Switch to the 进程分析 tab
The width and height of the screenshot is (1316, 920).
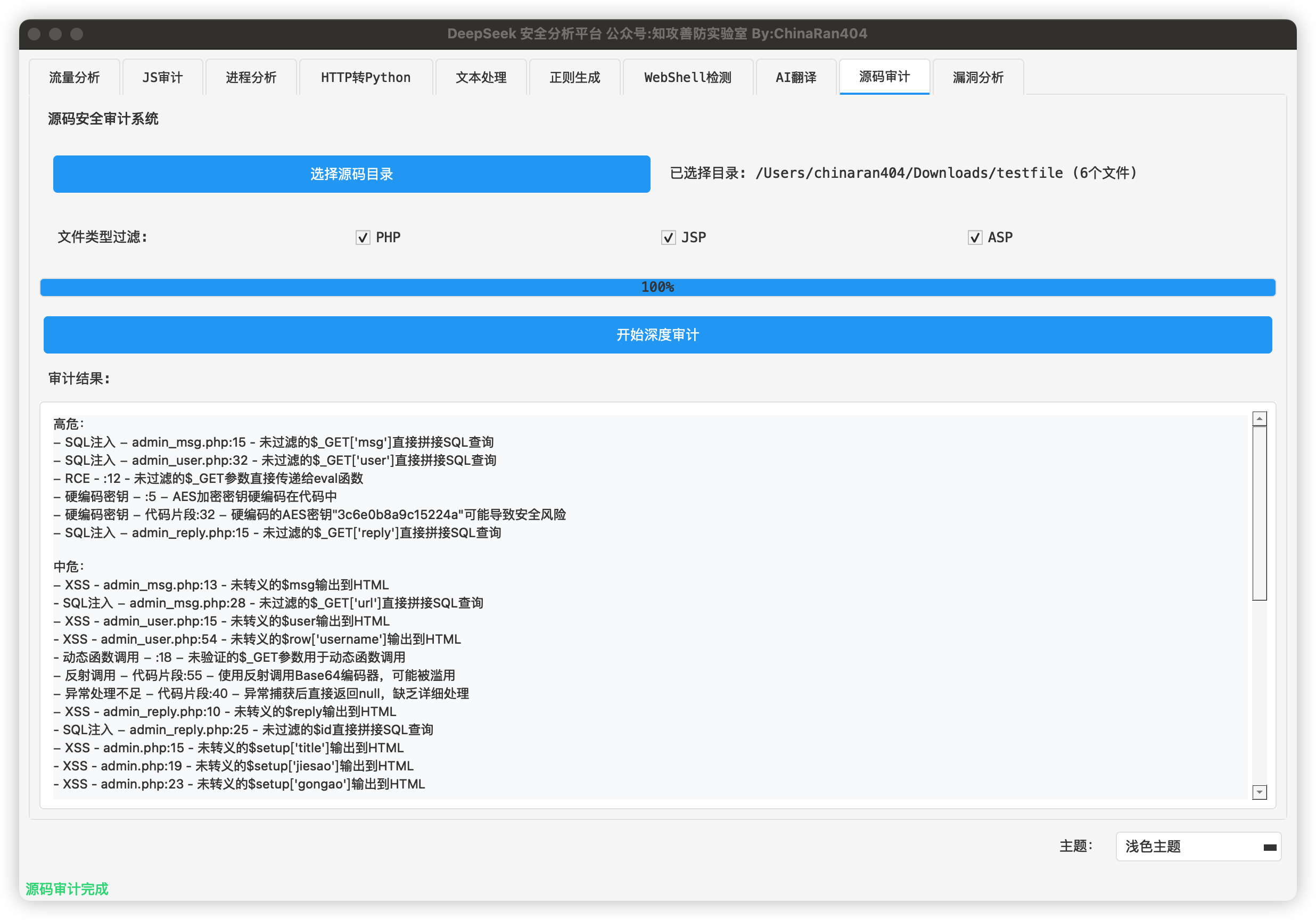pyautogui.click(x=251, y=77)
